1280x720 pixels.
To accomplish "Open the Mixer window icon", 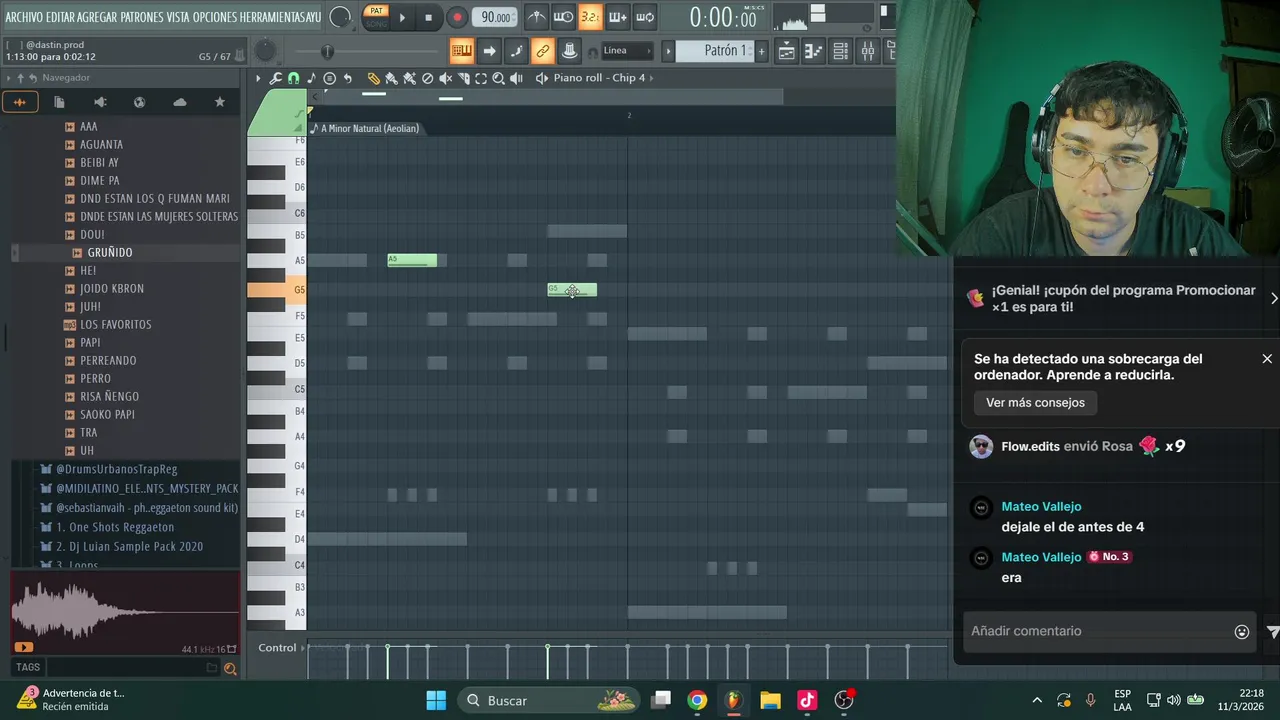I will point(867,51).
